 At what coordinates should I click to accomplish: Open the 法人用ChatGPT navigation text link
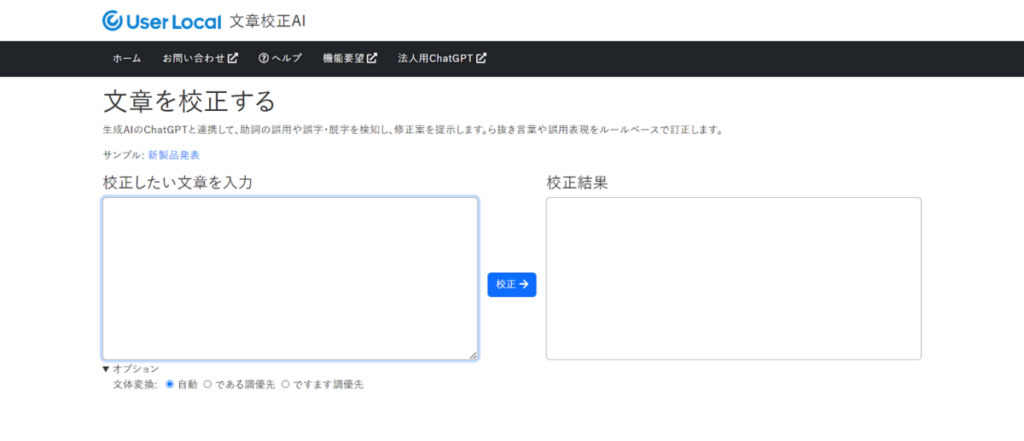pos(435,58)
